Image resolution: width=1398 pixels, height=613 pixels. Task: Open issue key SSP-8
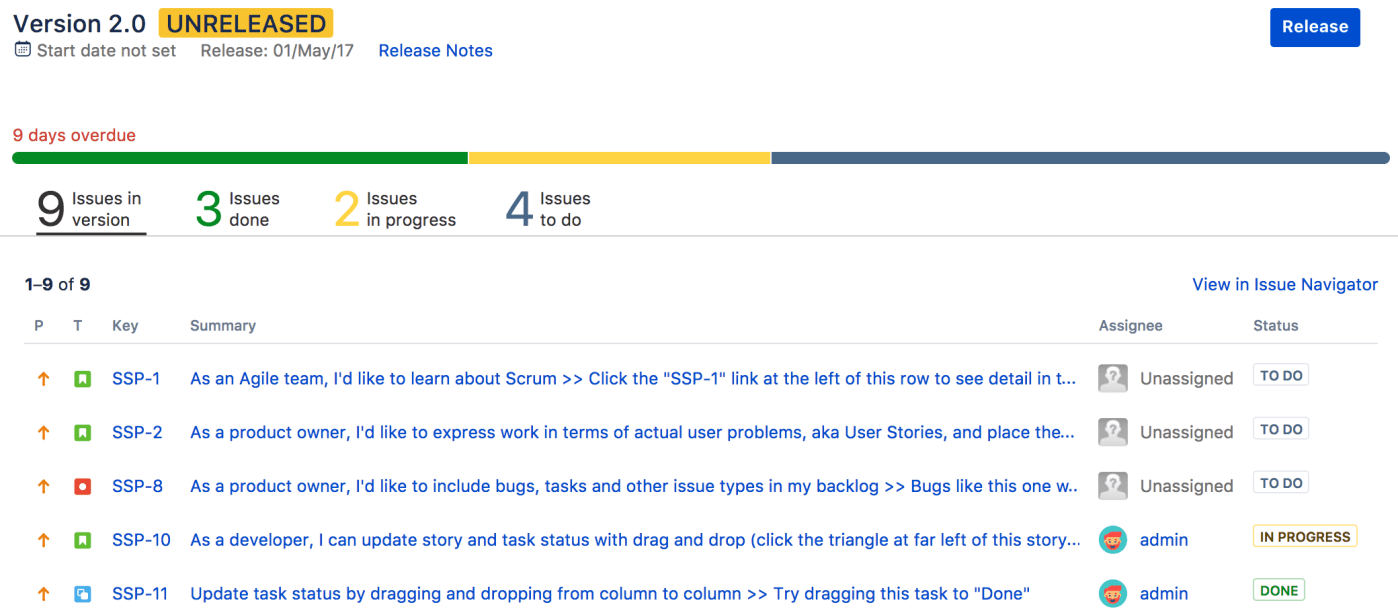click(x=137, y=487)
